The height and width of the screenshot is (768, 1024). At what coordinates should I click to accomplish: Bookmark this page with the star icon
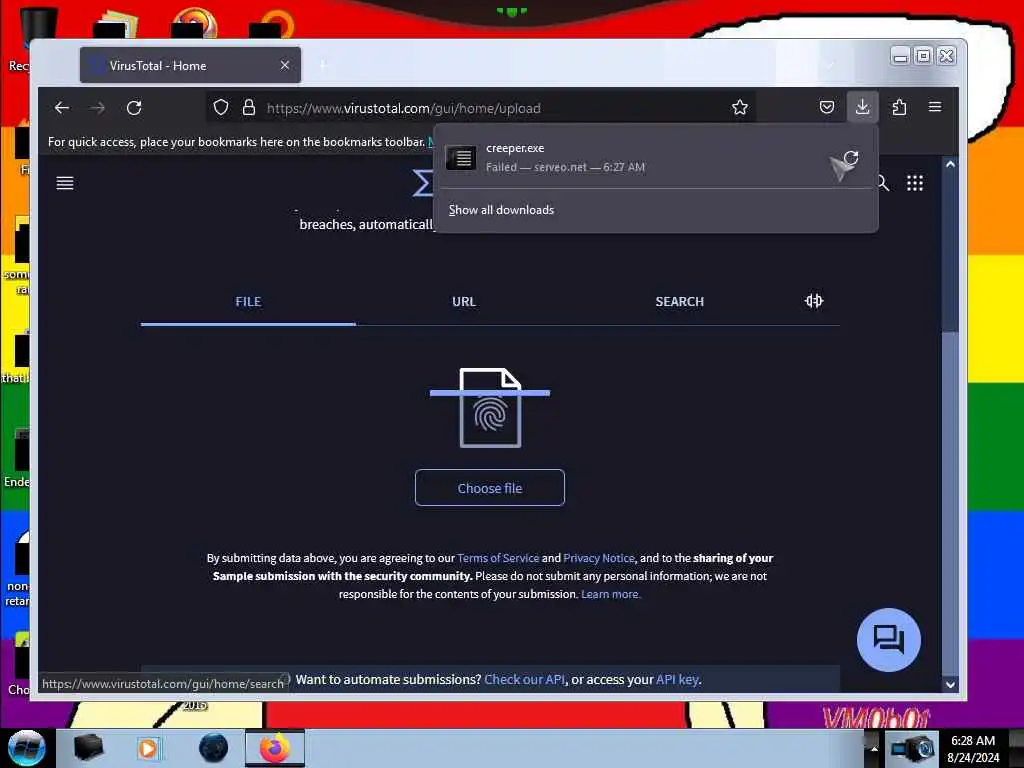pos(739,107)
